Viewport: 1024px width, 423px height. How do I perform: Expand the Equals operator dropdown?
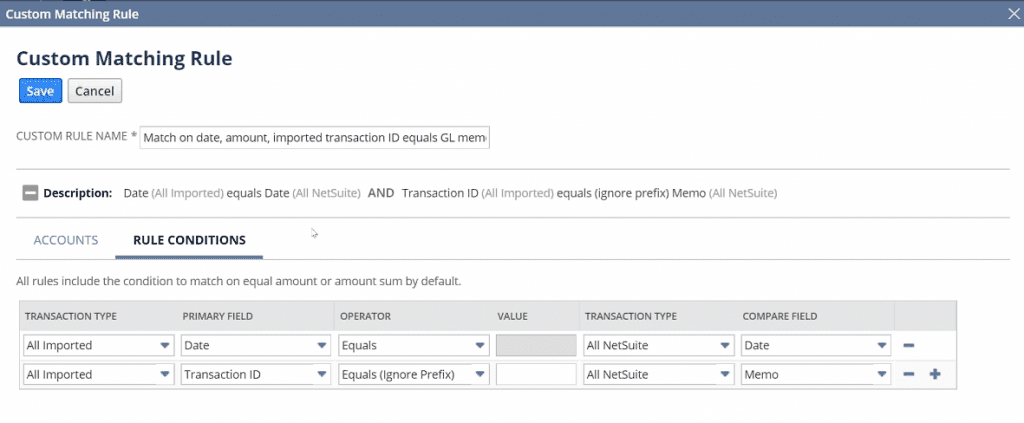[413, 346]
